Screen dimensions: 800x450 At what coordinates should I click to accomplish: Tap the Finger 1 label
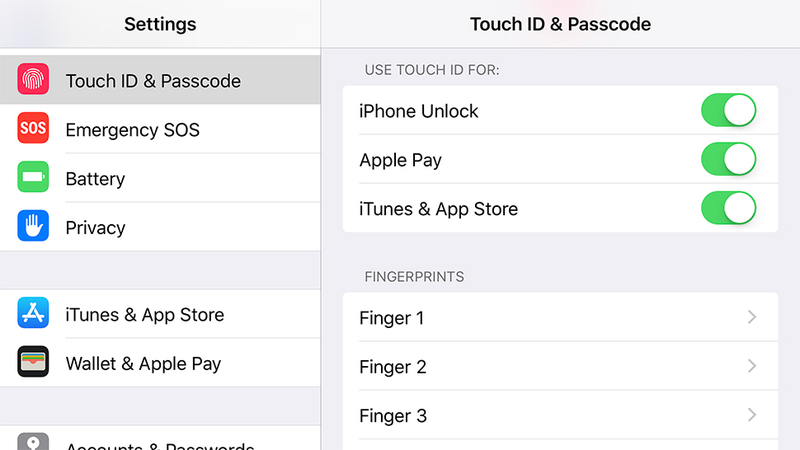[x=391, y=318]
